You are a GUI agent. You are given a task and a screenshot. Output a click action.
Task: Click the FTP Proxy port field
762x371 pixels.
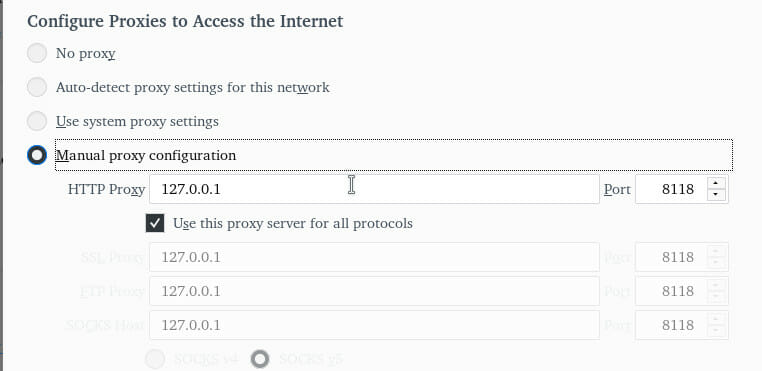click(x=671, y=291)
